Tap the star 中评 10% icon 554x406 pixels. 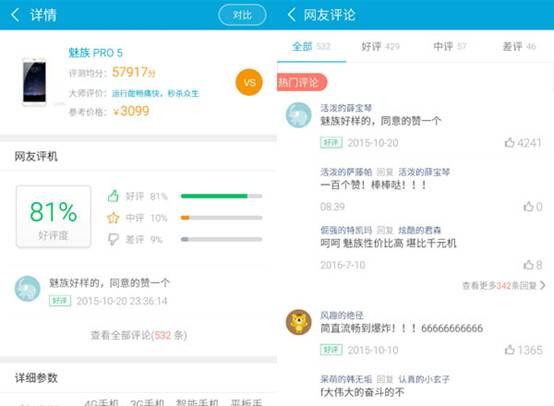113,218
